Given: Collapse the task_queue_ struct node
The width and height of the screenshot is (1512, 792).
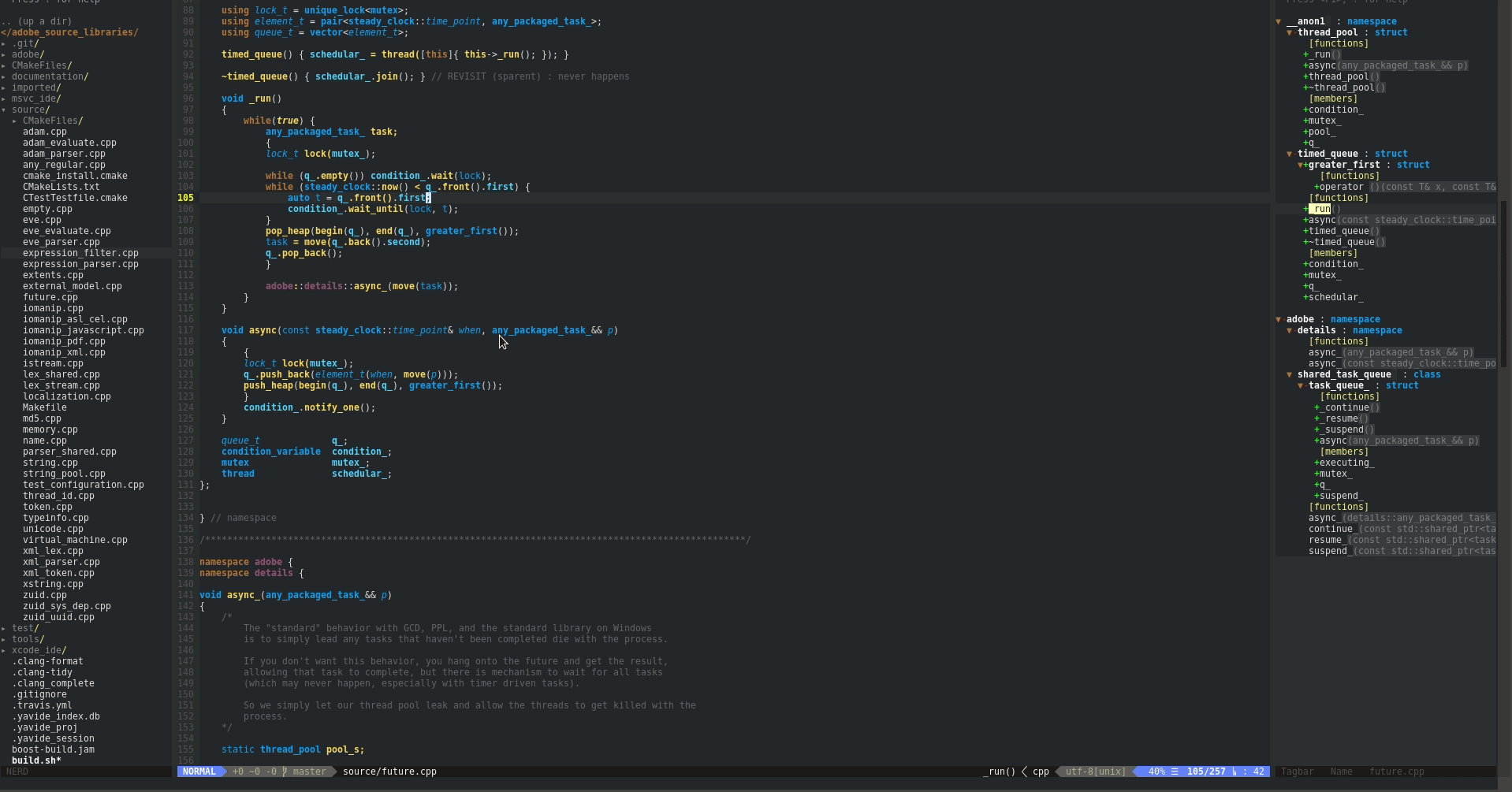Looking at the screenshot, I should click(x=1301, y=385).
